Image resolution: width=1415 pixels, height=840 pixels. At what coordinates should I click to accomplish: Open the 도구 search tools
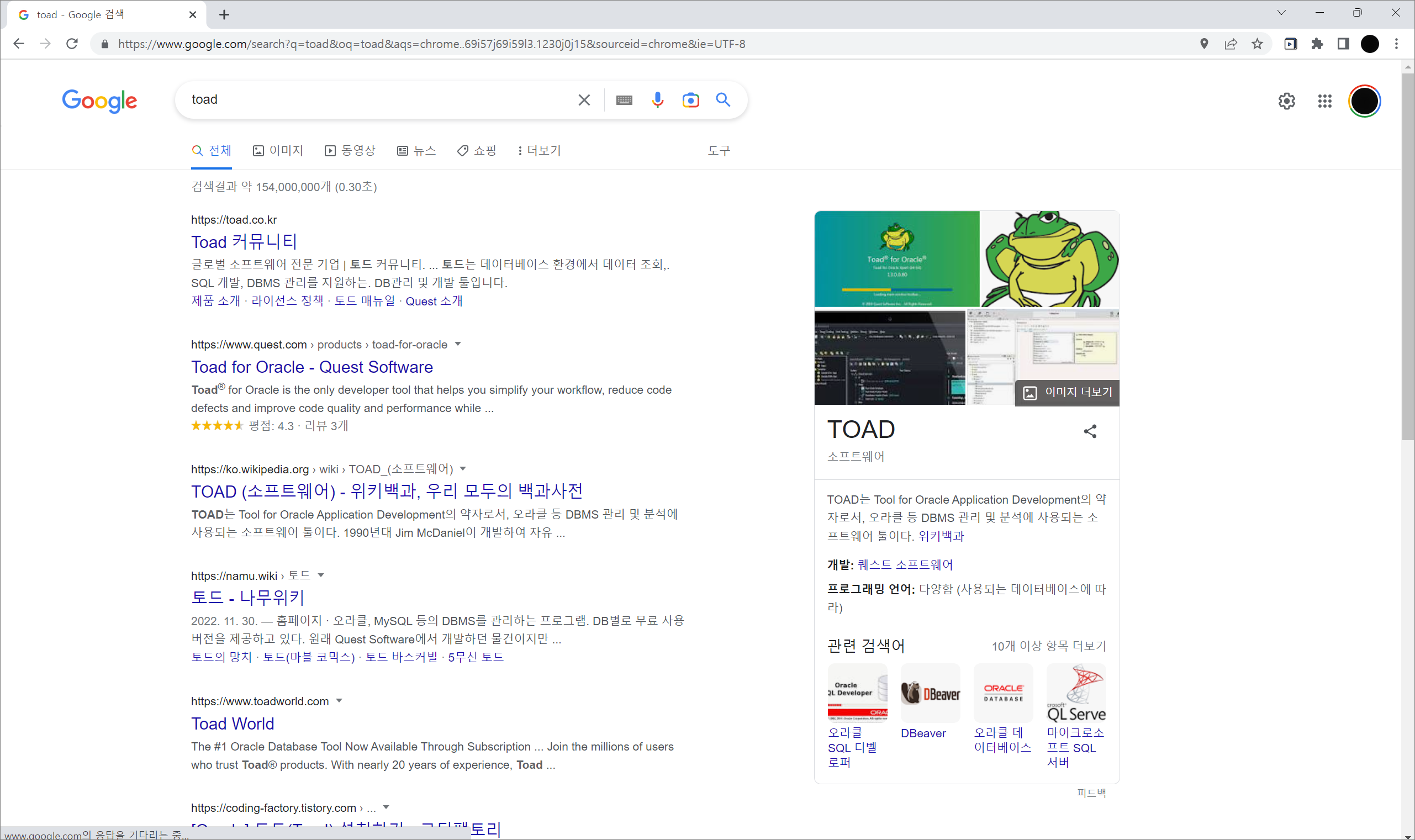click(x=719, y=151)
